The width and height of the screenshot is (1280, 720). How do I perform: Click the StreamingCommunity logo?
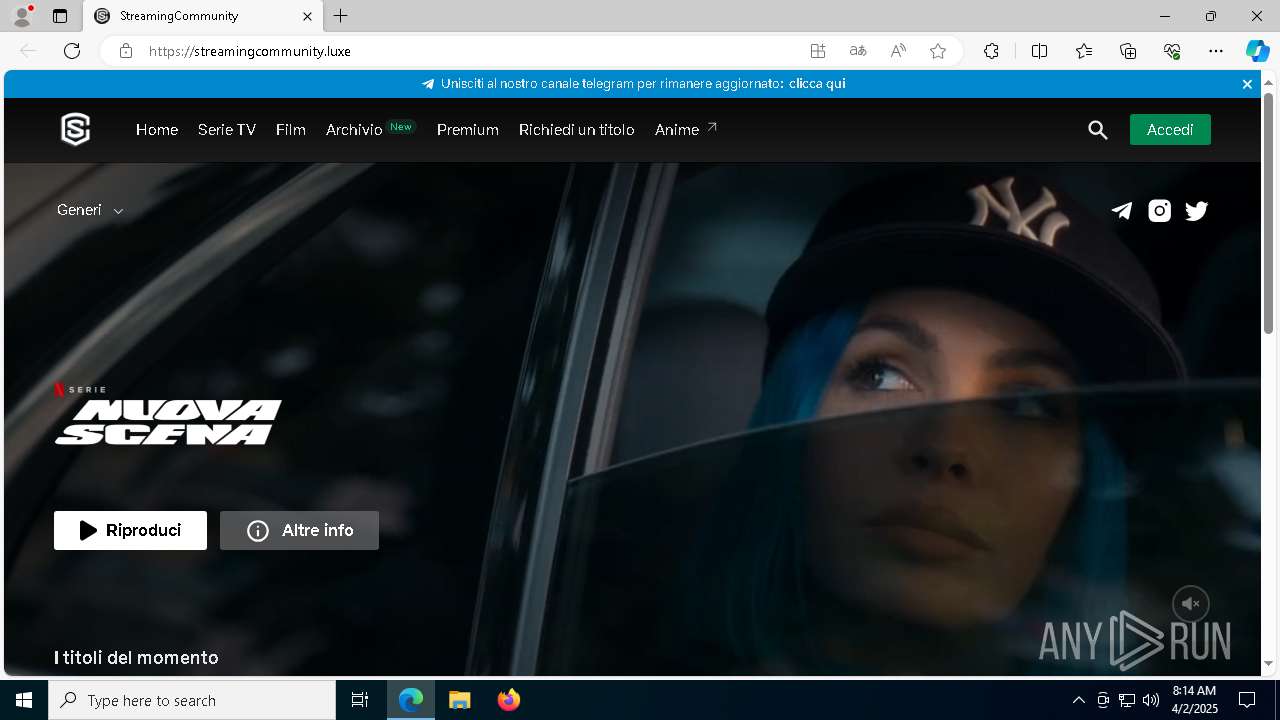[76, 130]
